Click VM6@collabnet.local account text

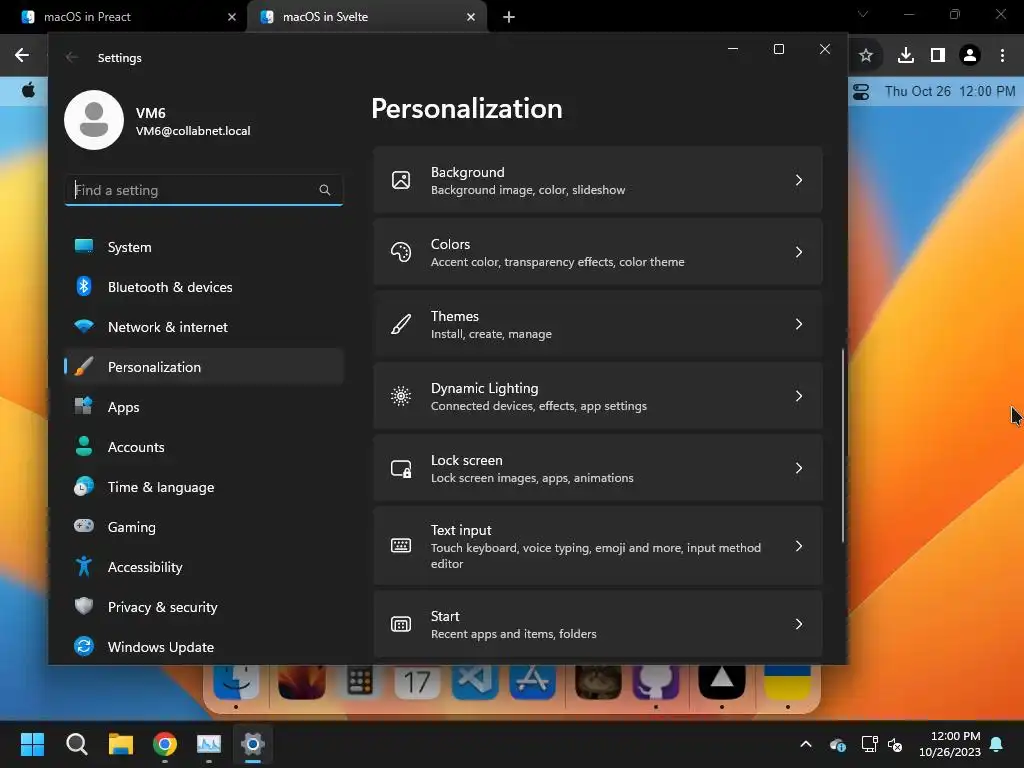click(x=193, y=131)
